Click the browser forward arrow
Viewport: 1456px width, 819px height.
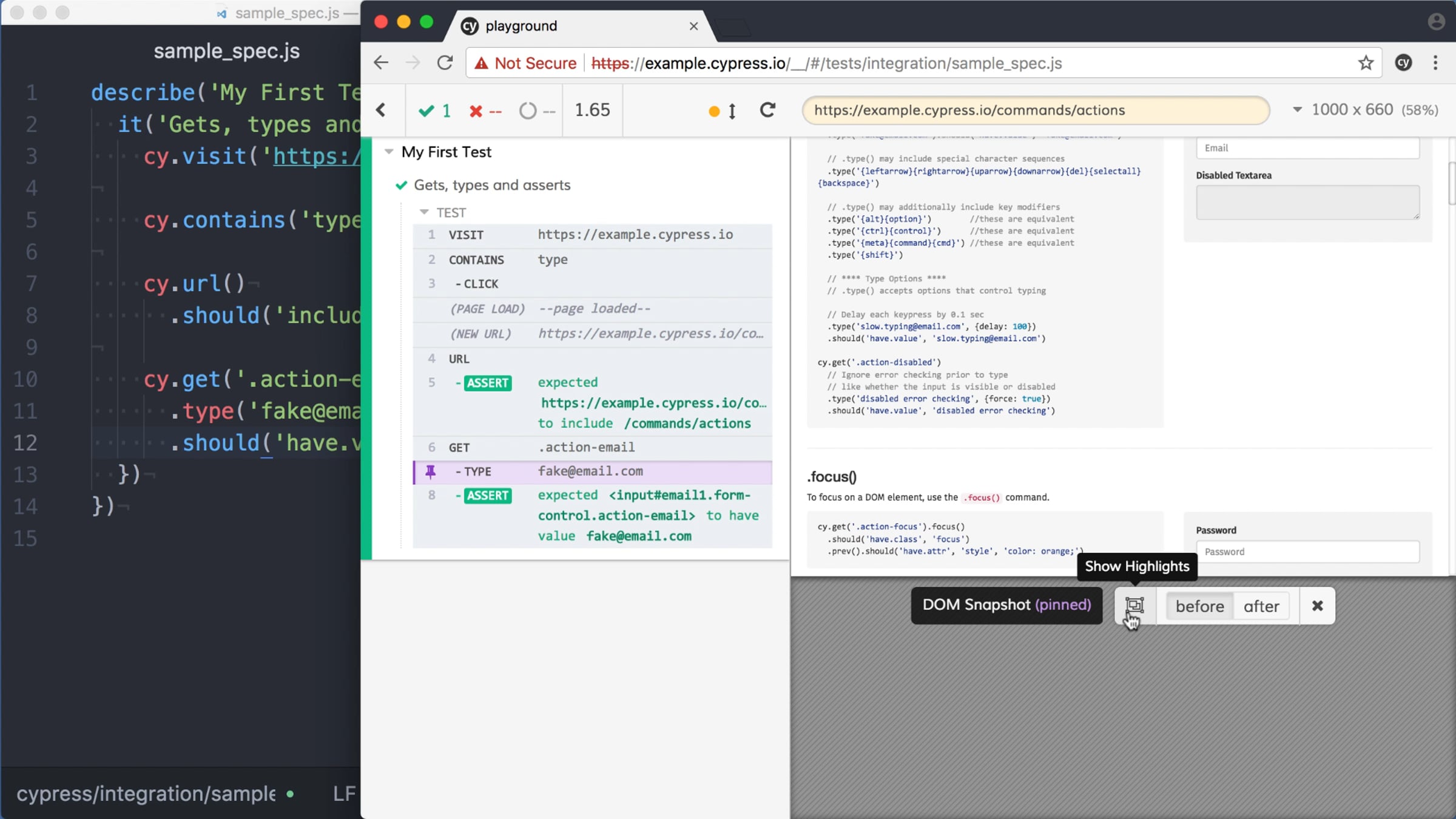413,62
